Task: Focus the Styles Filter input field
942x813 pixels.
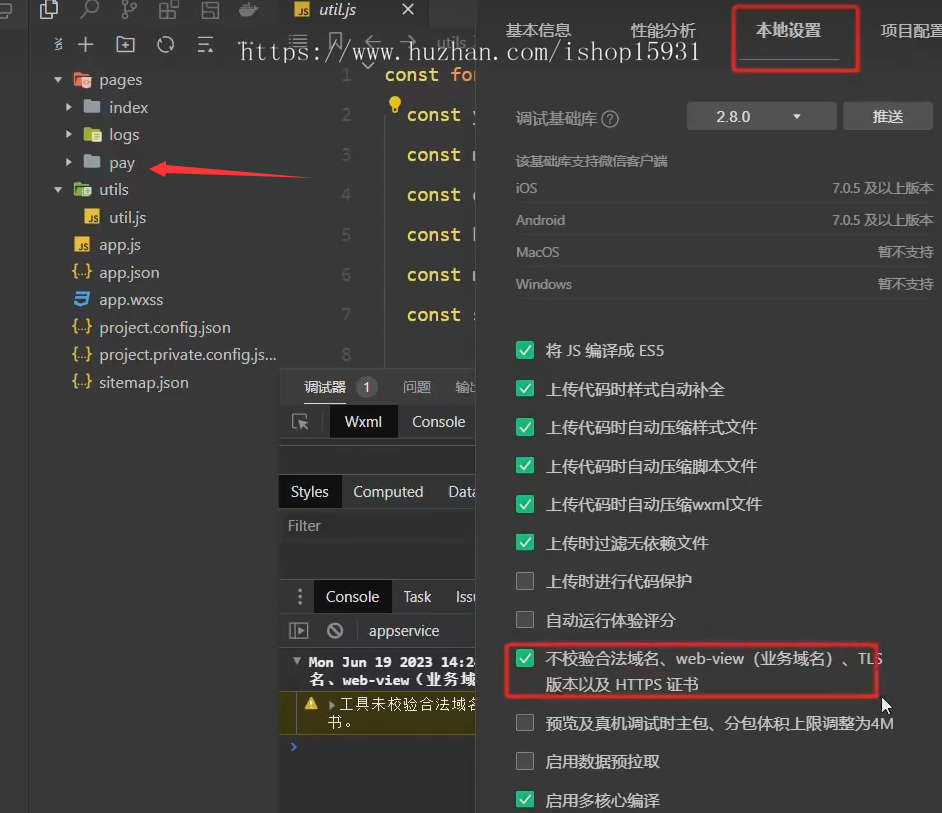Action: click(377, 526)
